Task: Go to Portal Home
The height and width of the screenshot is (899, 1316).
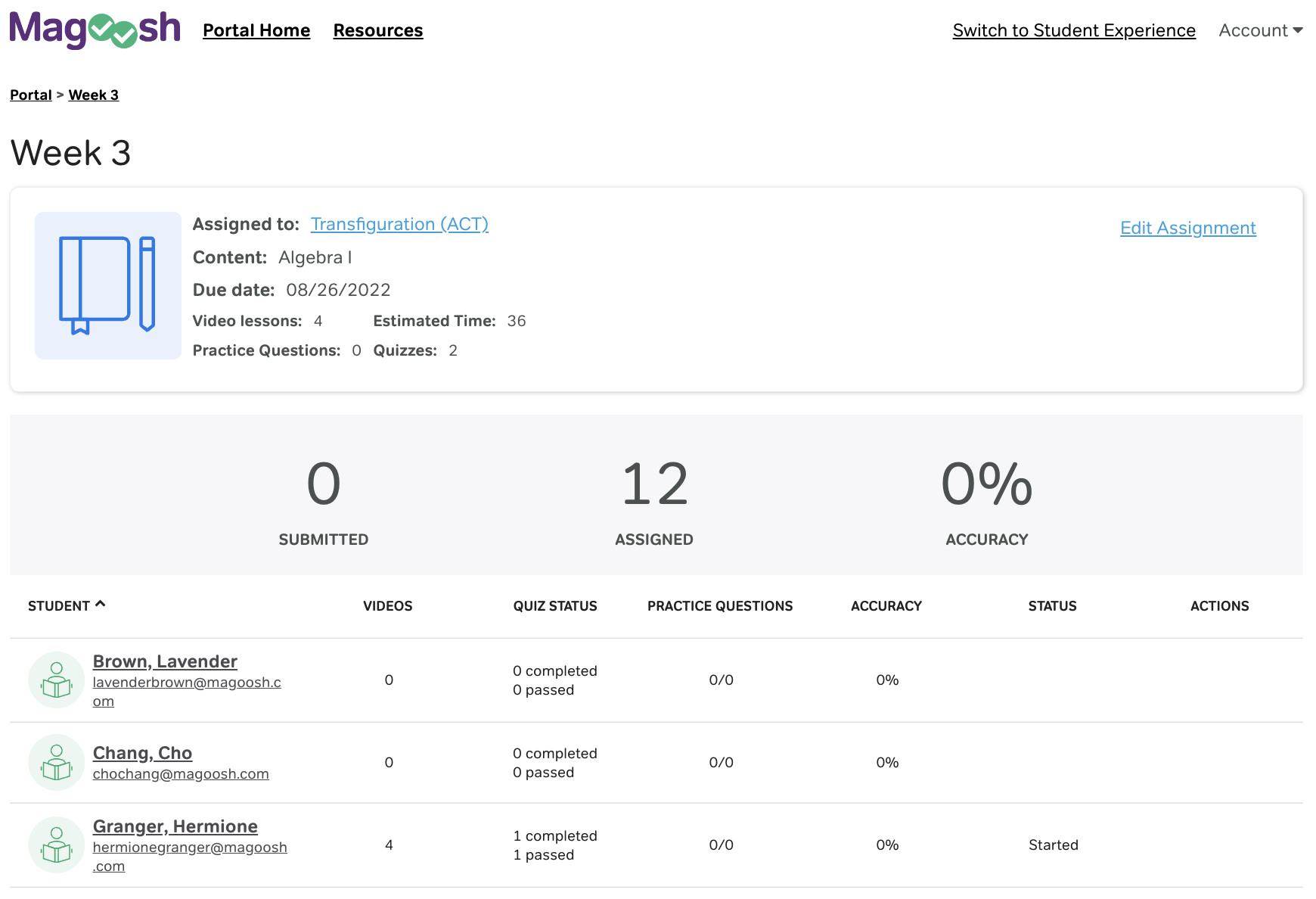Action: click(x=256, y=30)
